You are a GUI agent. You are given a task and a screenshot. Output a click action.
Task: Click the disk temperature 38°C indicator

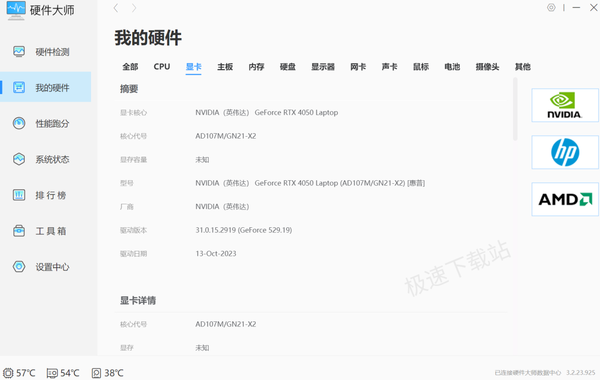(108, 373)
